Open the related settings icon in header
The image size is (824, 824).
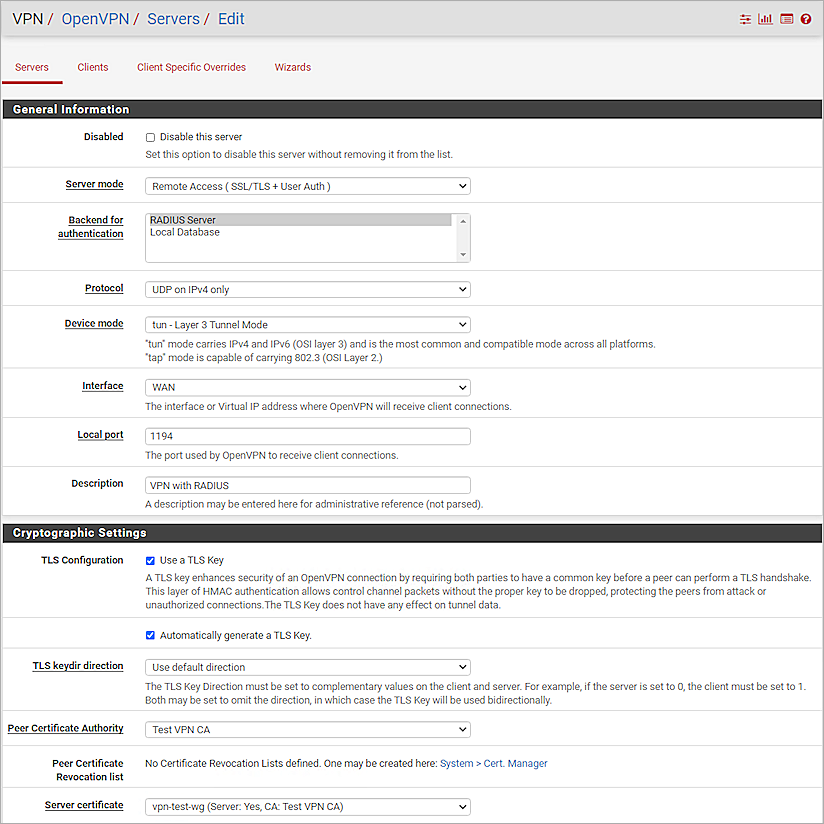click(x=745, y=18)
